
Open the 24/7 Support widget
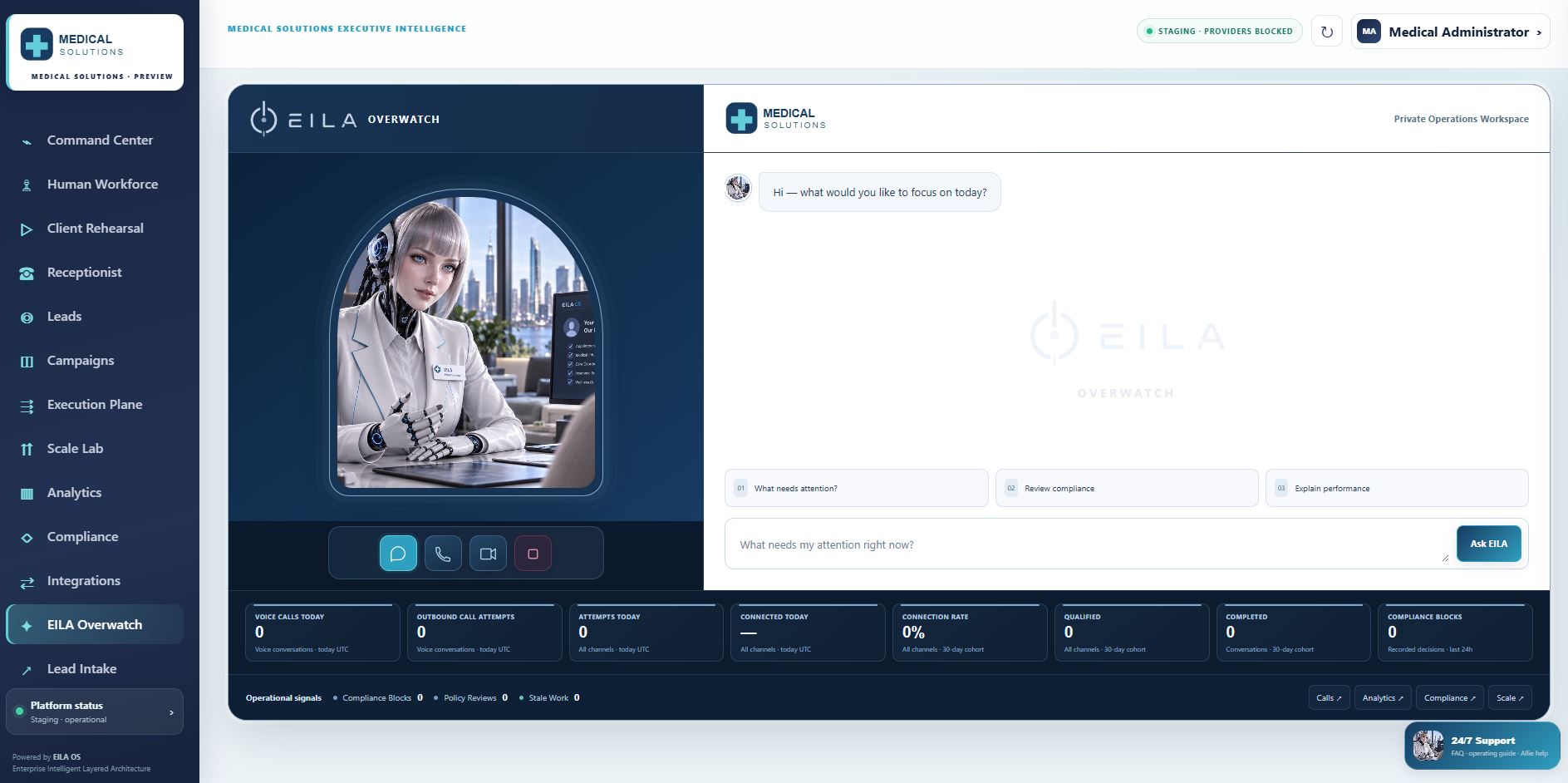(1482, 746)
